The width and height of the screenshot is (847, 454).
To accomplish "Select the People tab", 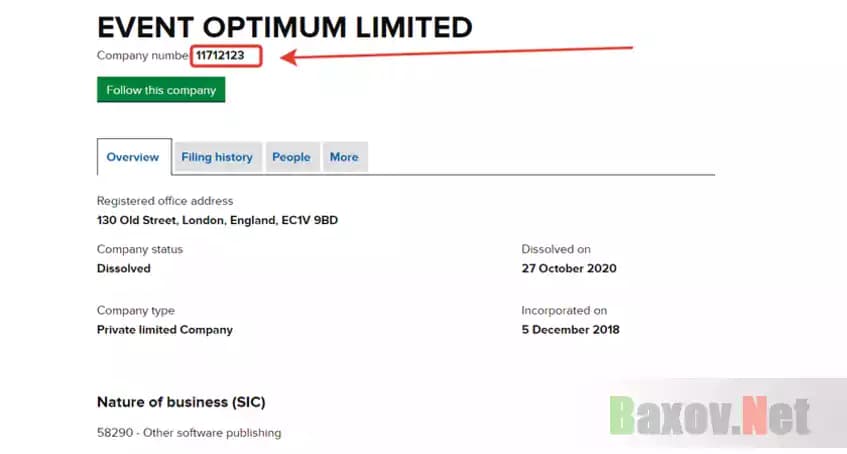I will pyautogui.click(x=291, y=157).
